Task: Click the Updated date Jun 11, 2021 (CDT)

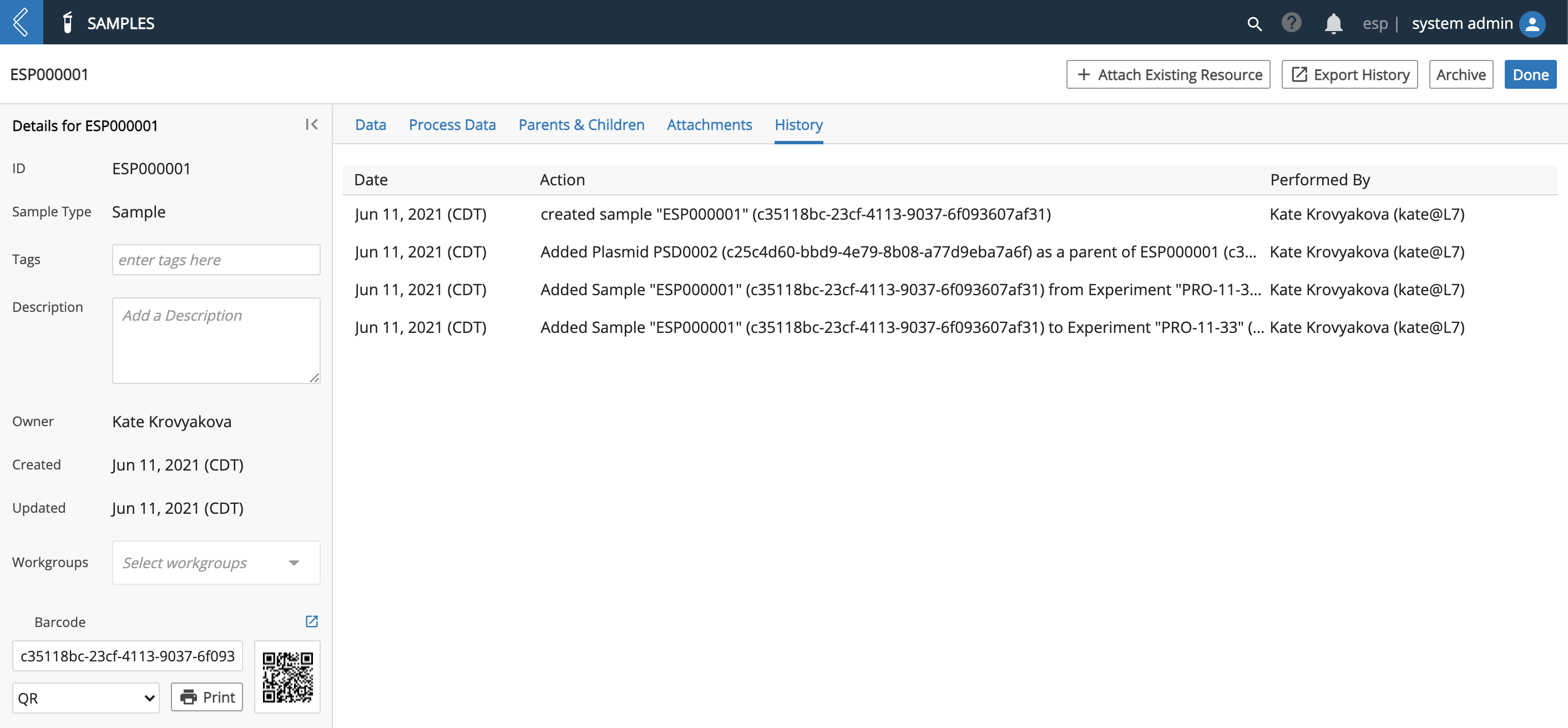Action: coord(178,508)
